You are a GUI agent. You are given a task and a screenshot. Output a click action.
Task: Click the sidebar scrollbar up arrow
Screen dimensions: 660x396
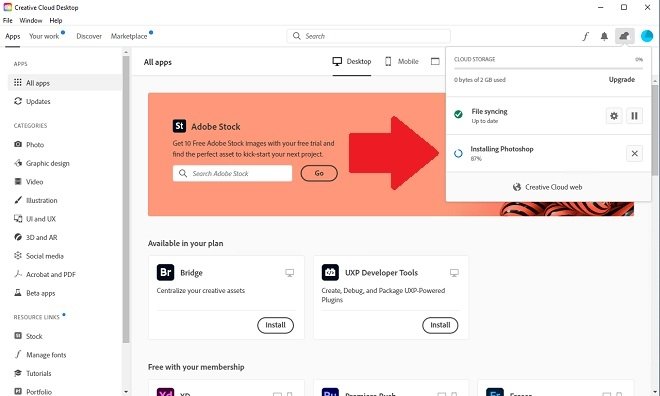click(x=126, y=52)
